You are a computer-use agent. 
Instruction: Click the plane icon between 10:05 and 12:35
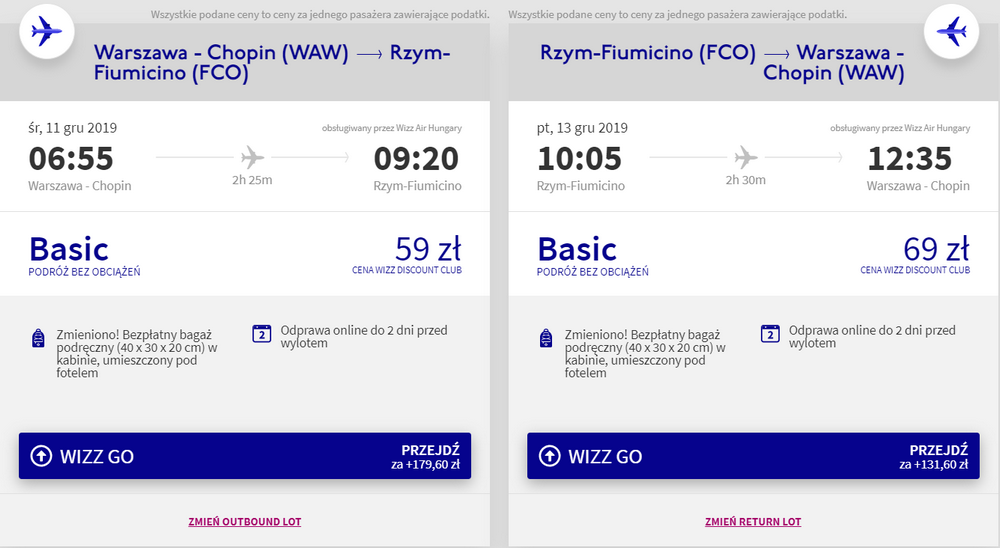[746, 157]
